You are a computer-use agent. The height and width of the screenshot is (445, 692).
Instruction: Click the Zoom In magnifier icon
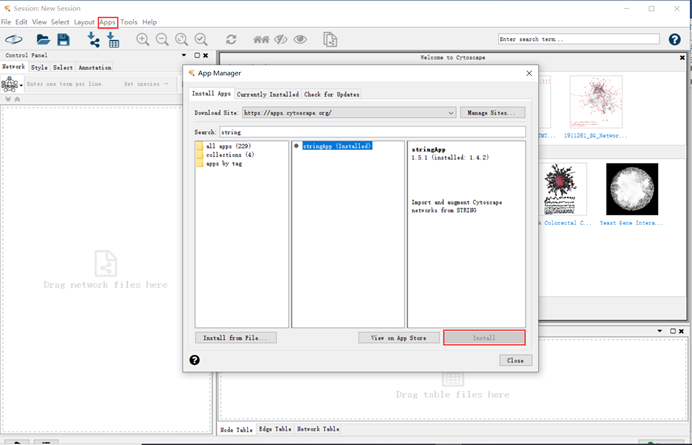143,39
